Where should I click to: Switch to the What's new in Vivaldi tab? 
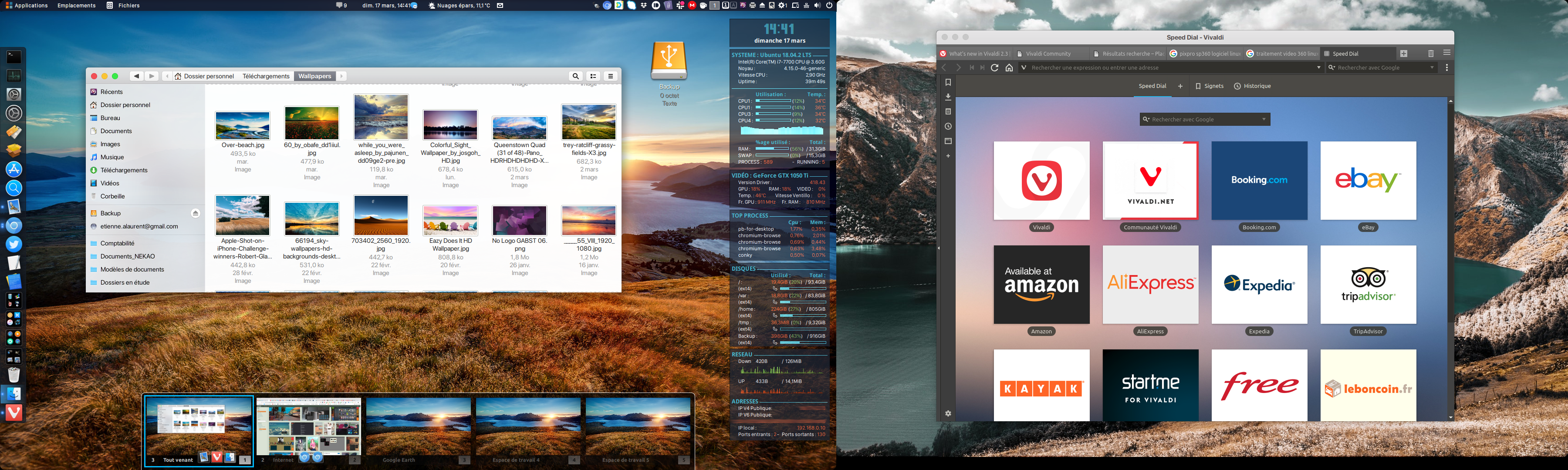(x=974, y=54)
